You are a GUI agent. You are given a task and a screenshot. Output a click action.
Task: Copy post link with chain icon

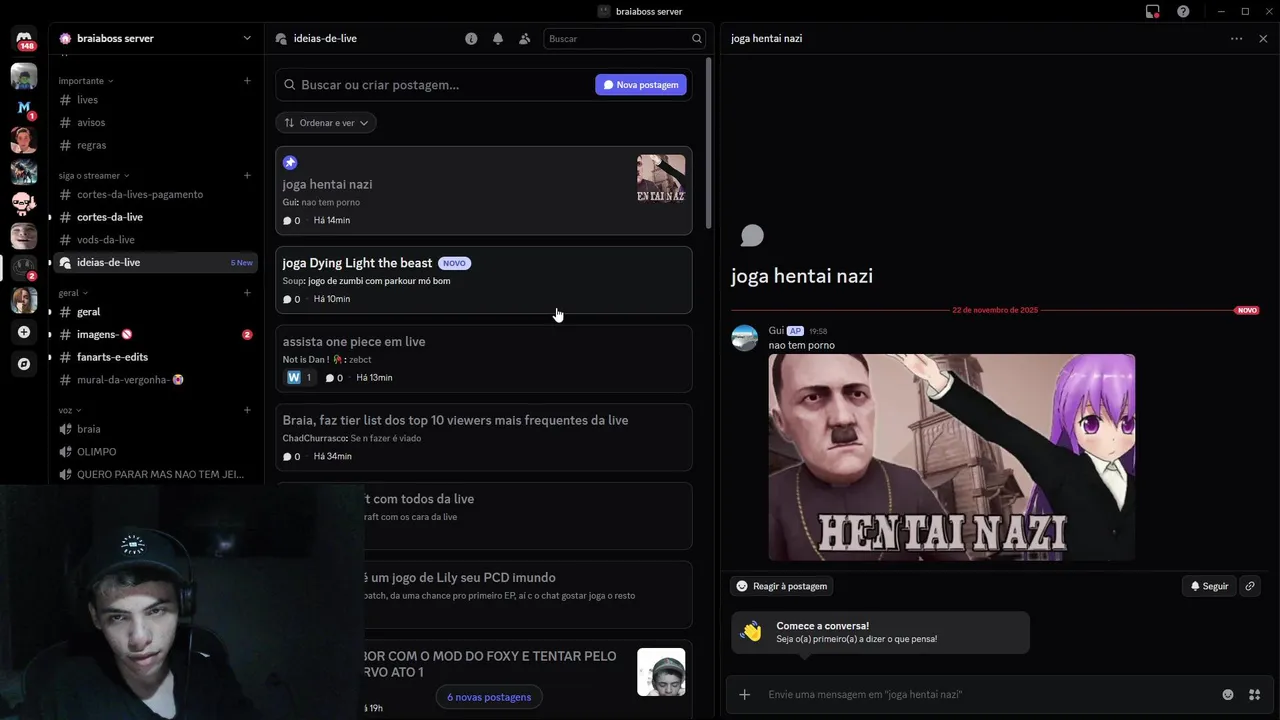point(1250,586)
